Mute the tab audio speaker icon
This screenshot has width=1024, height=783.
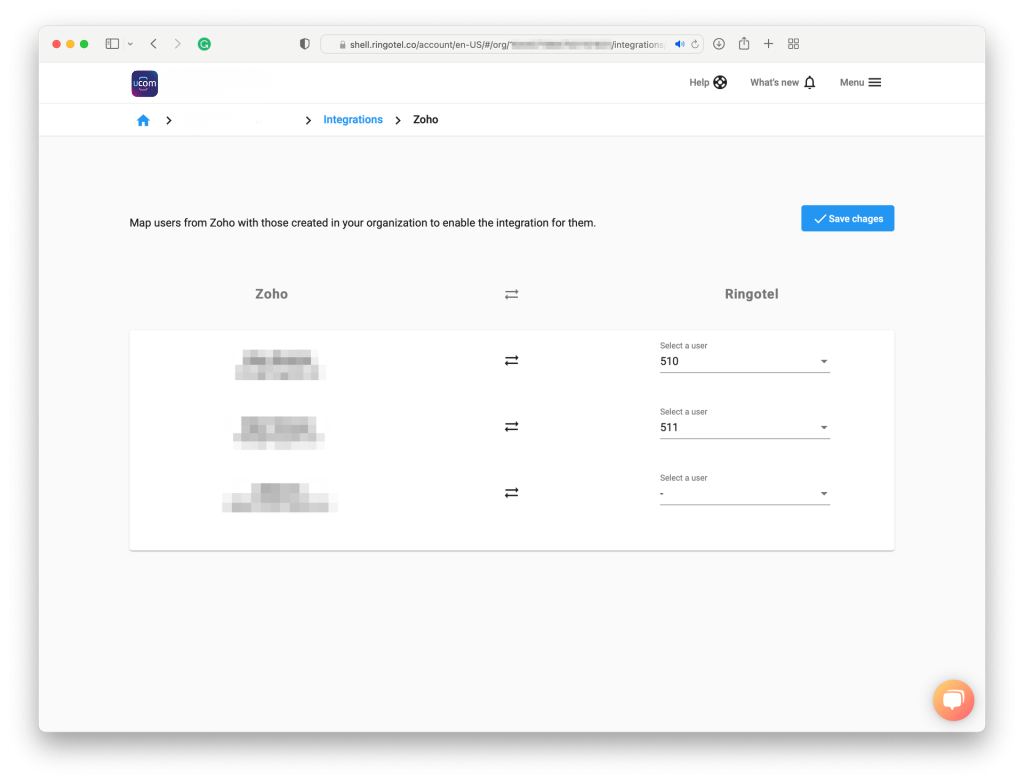(x=680, y=44)
